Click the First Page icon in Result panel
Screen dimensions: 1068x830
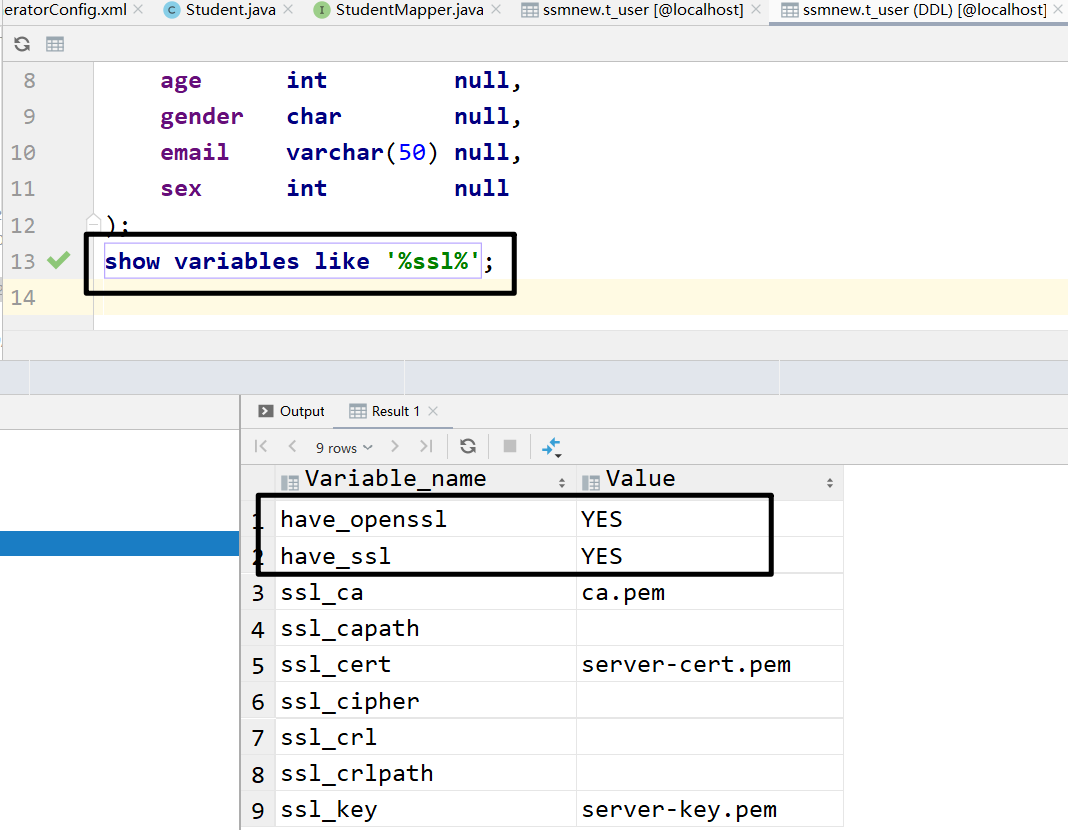click(x=260, y=447)
